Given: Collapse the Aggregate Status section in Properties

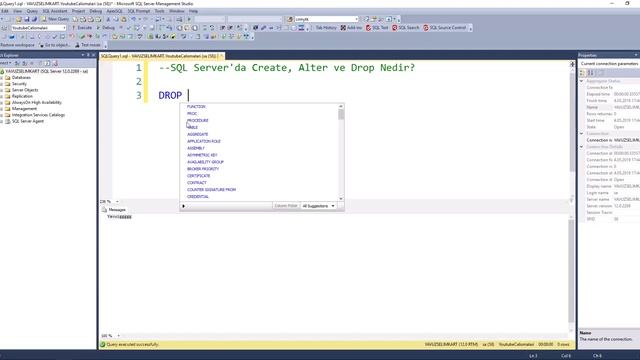Looking at the screenshot, I should click(582, 81).
